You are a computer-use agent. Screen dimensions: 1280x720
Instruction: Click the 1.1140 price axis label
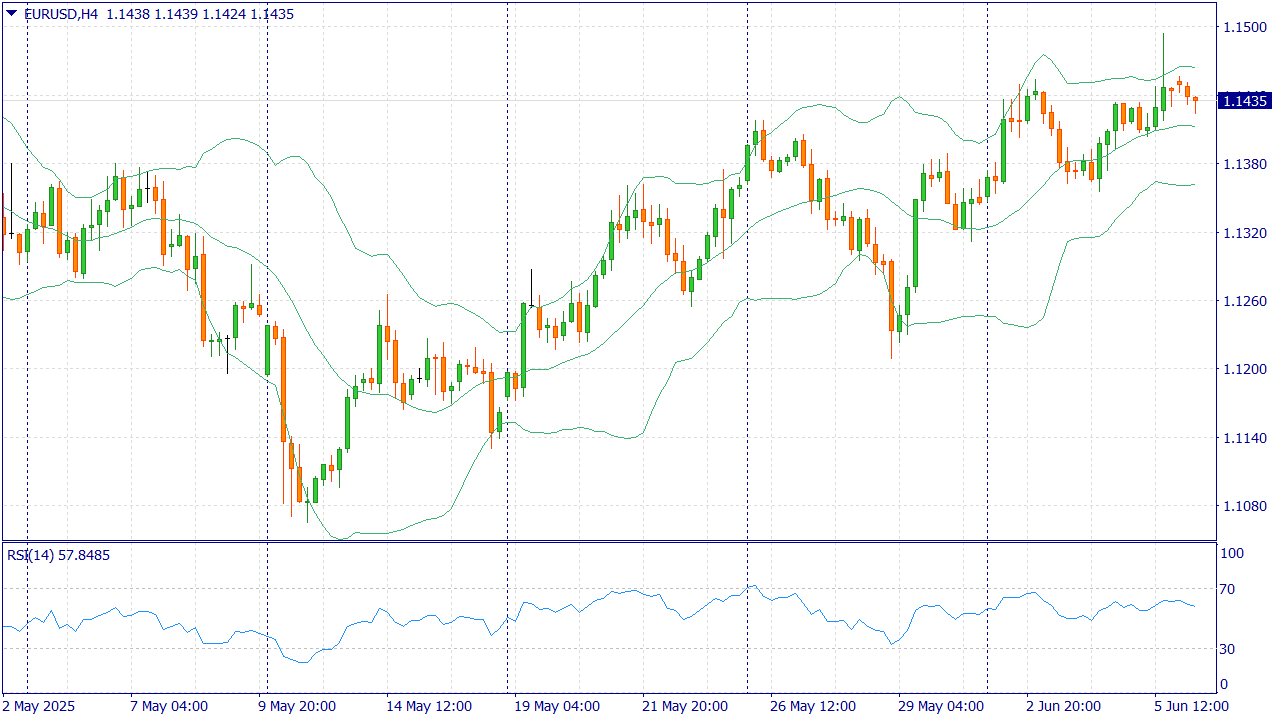point(1244,438)
